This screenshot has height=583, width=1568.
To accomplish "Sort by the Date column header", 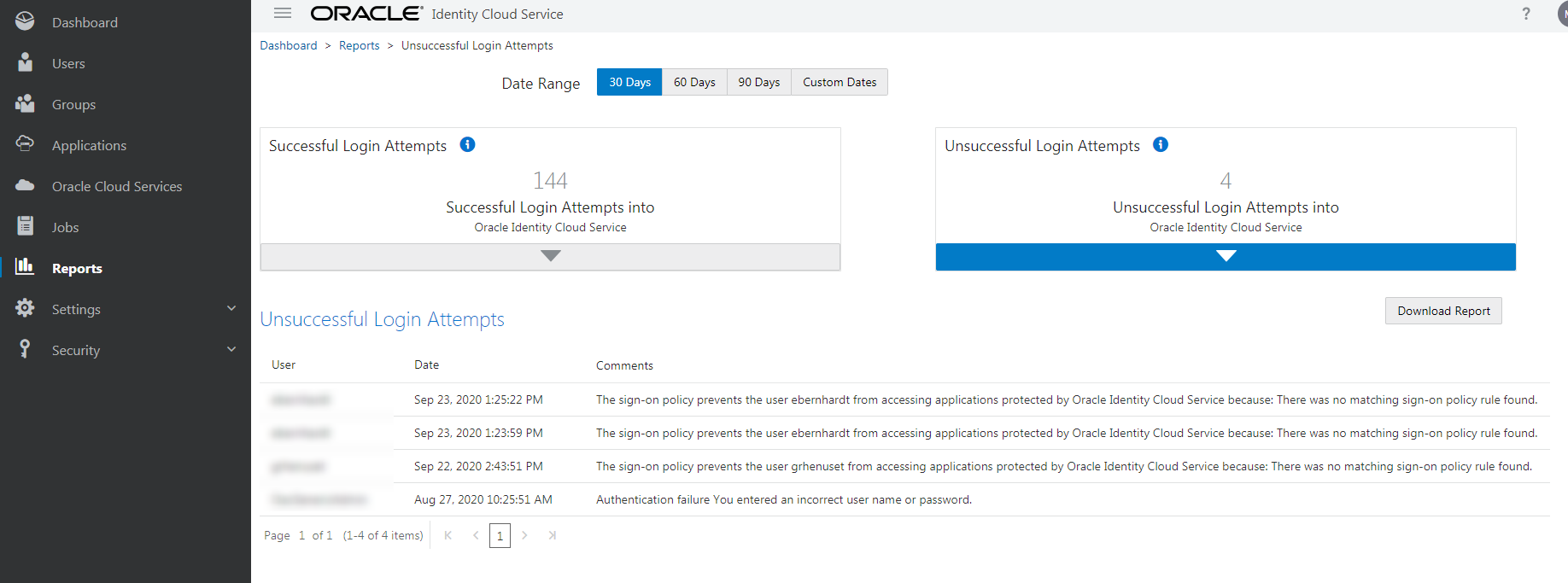I will (x=426, y=364).
